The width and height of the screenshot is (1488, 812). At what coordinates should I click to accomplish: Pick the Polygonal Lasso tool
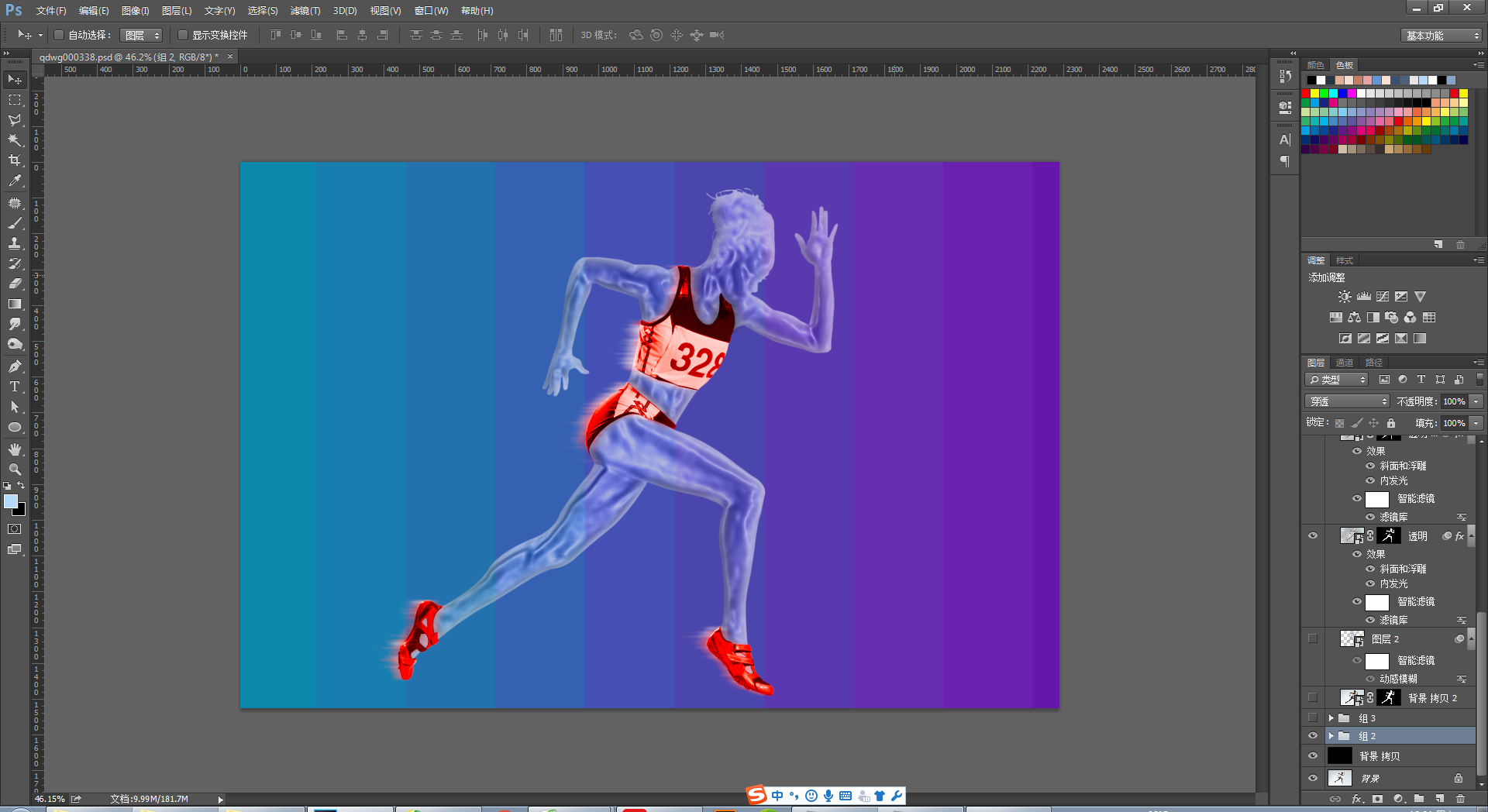[15, 120]
